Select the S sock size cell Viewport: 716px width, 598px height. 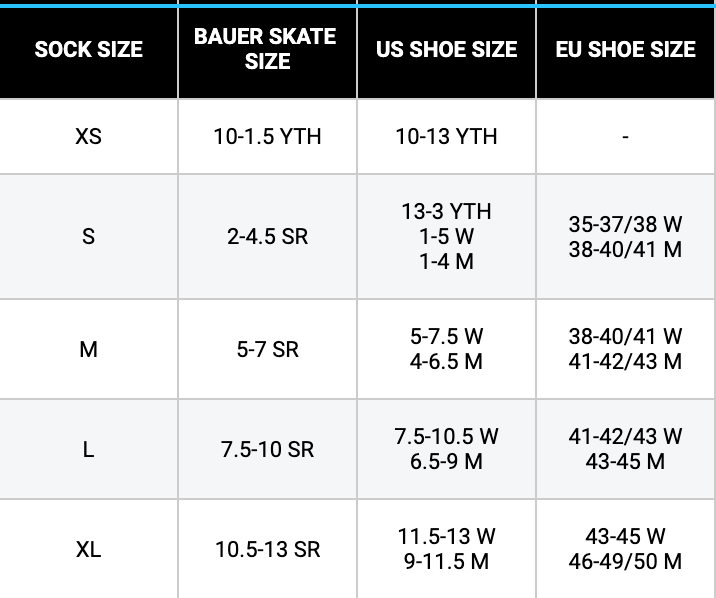pos(89,237)
